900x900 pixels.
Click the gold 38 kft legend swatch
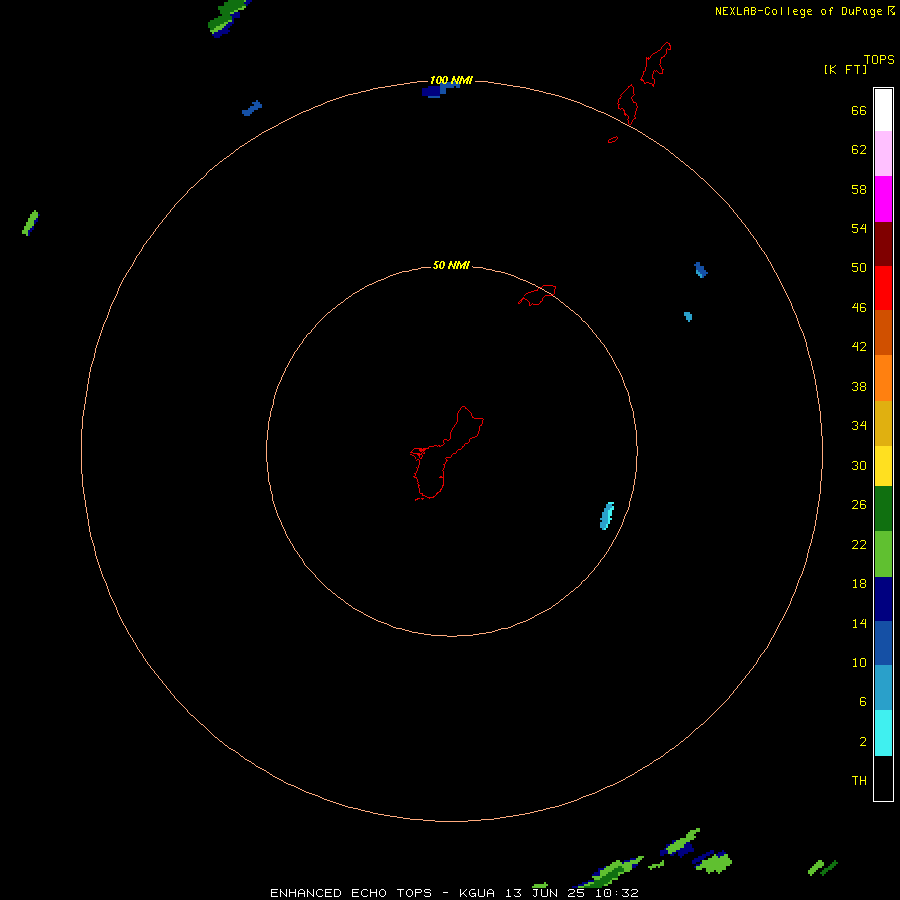[x=883, y=423]
